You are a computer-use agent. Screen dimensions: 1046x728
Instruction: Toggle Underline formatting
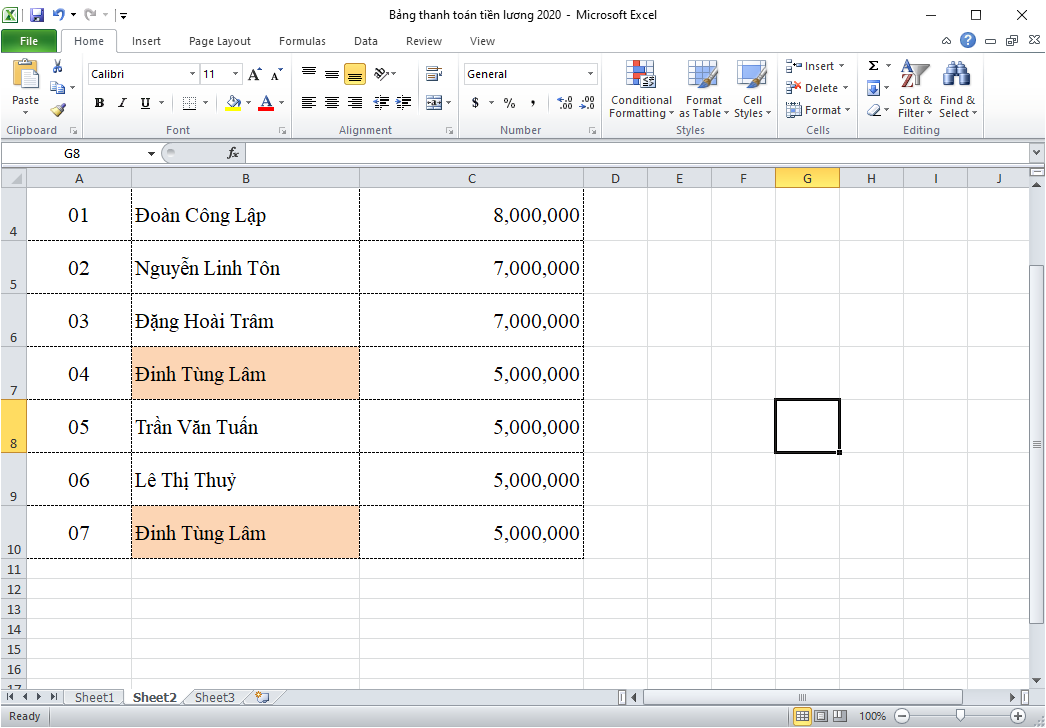click(143, 103)
